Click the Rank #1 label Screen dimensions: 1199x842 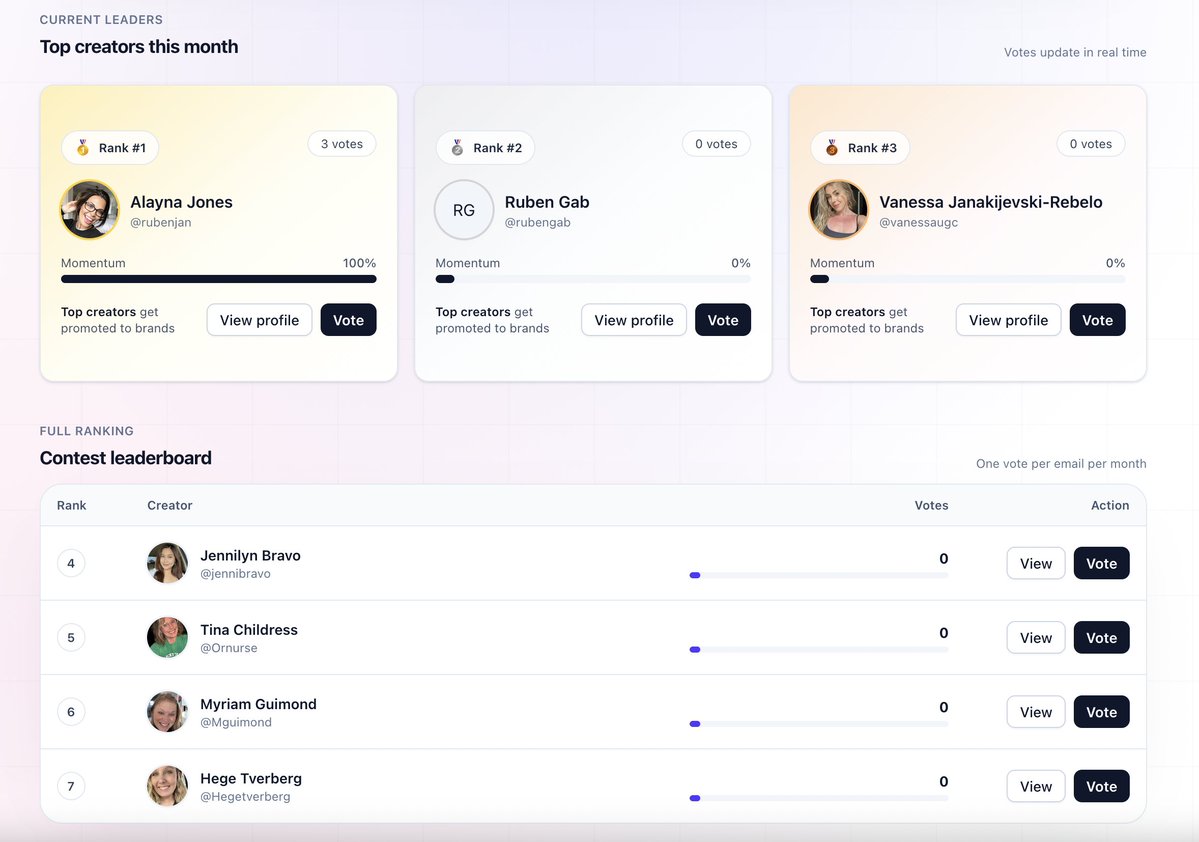click(x=122, y=148)
